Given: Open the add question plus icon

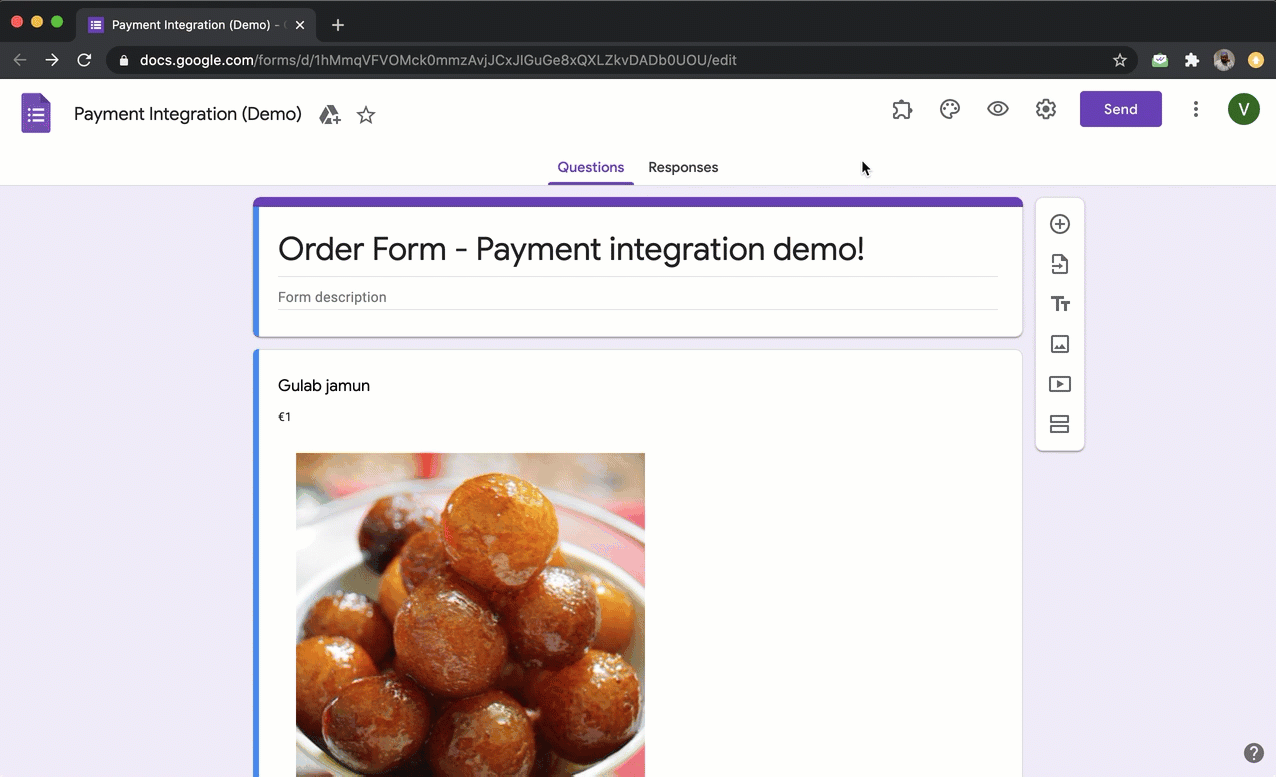Looking at the screenshot, I should [1060, 224].
